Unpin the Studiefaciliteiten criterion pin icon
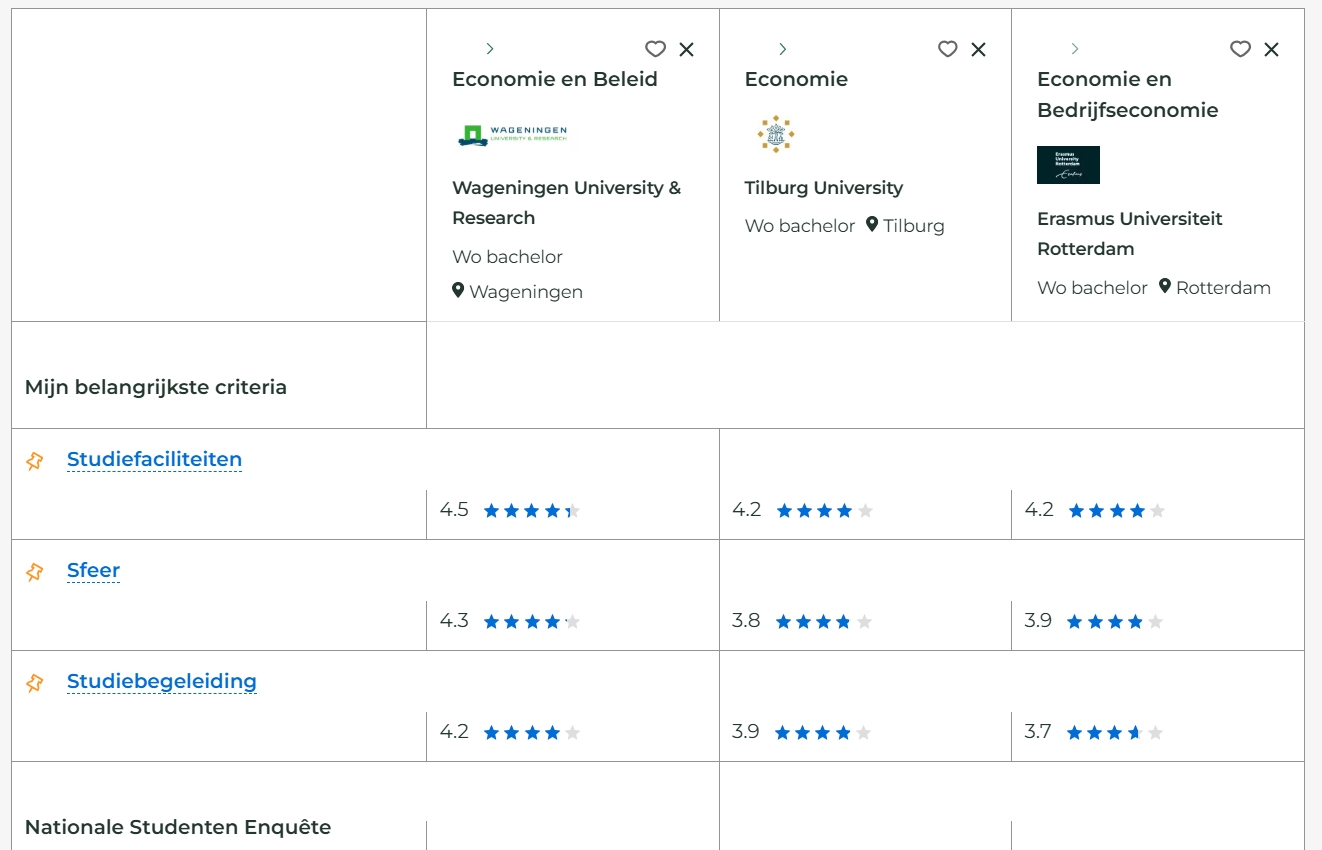1322x850 pixels. 35,460
